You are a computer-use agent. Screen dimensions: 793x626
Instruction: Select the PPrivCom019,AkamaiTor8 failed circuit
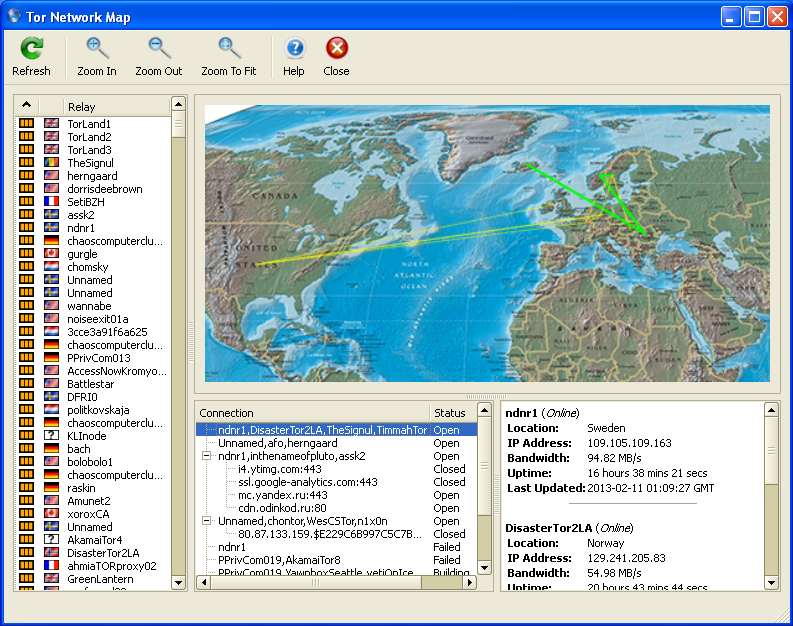tap(279, 560)
